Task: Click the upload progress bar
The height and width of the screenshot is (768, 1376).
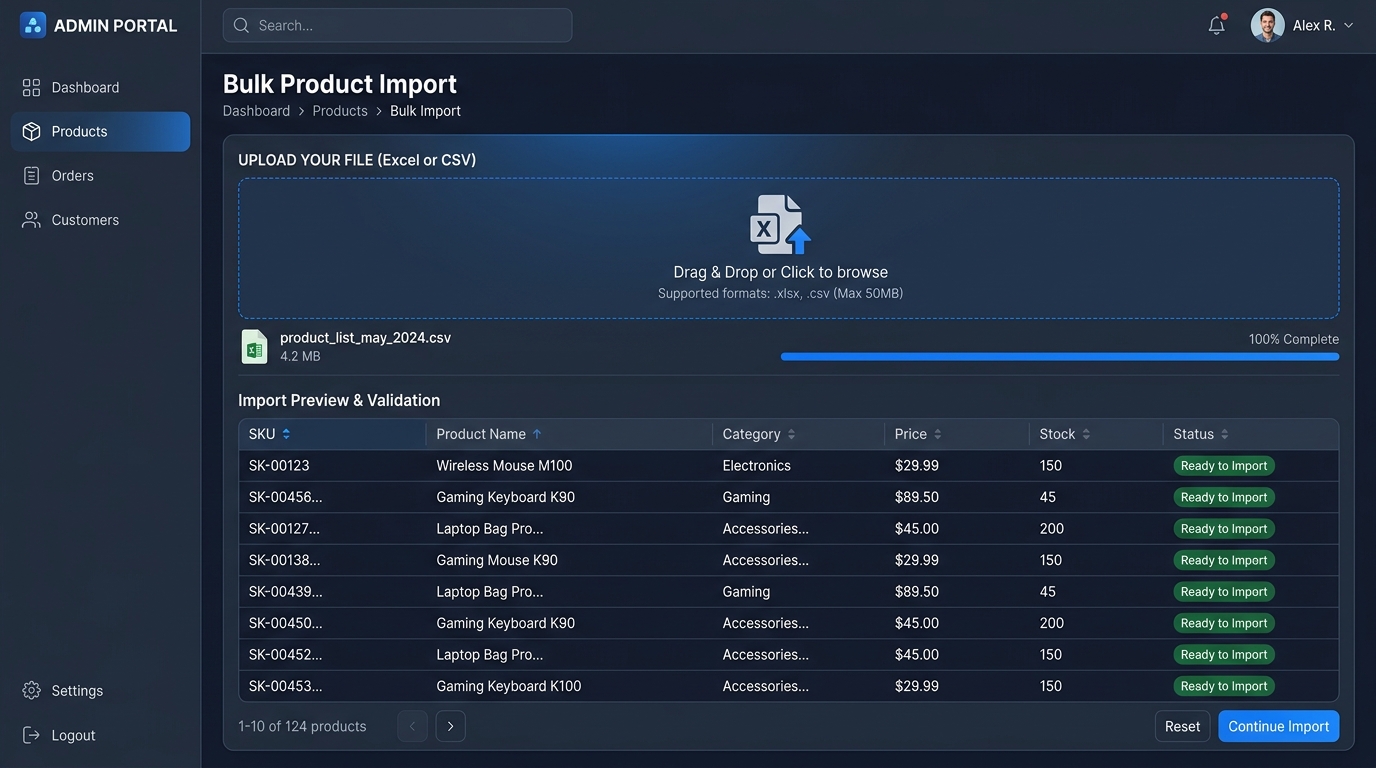Action: pos(1060,356)
